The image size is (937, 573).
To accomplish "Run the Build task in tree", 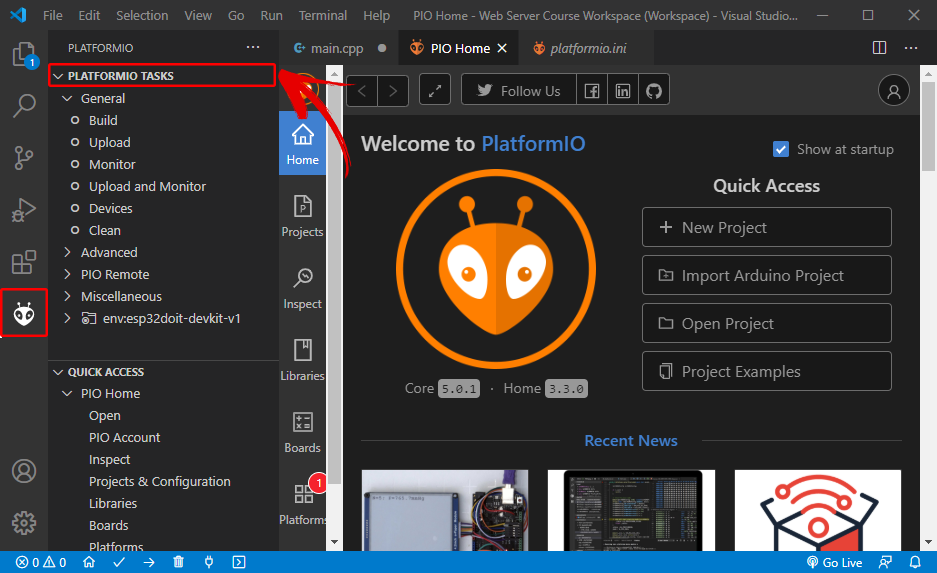I will coord(103,121).
